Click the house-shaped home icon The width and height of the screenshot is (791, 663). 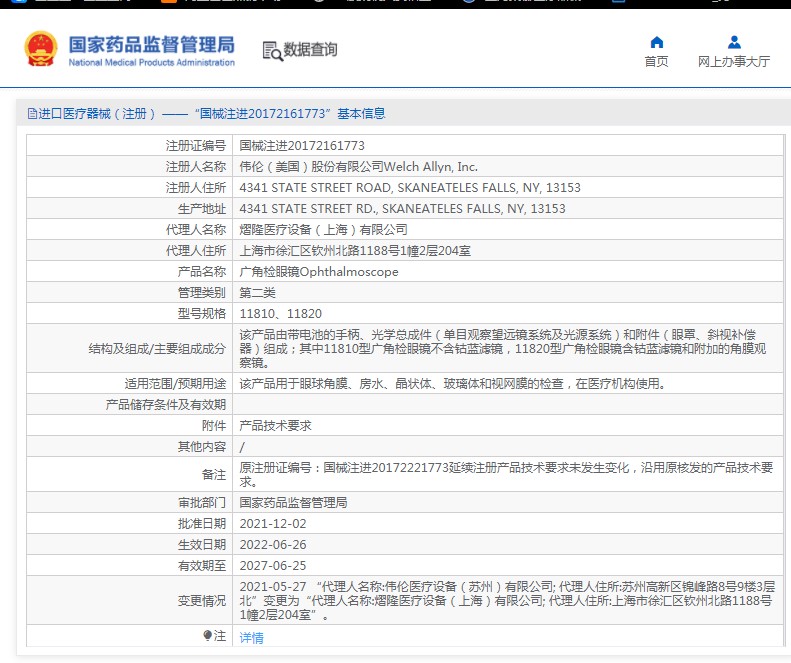tap(656, 42)
